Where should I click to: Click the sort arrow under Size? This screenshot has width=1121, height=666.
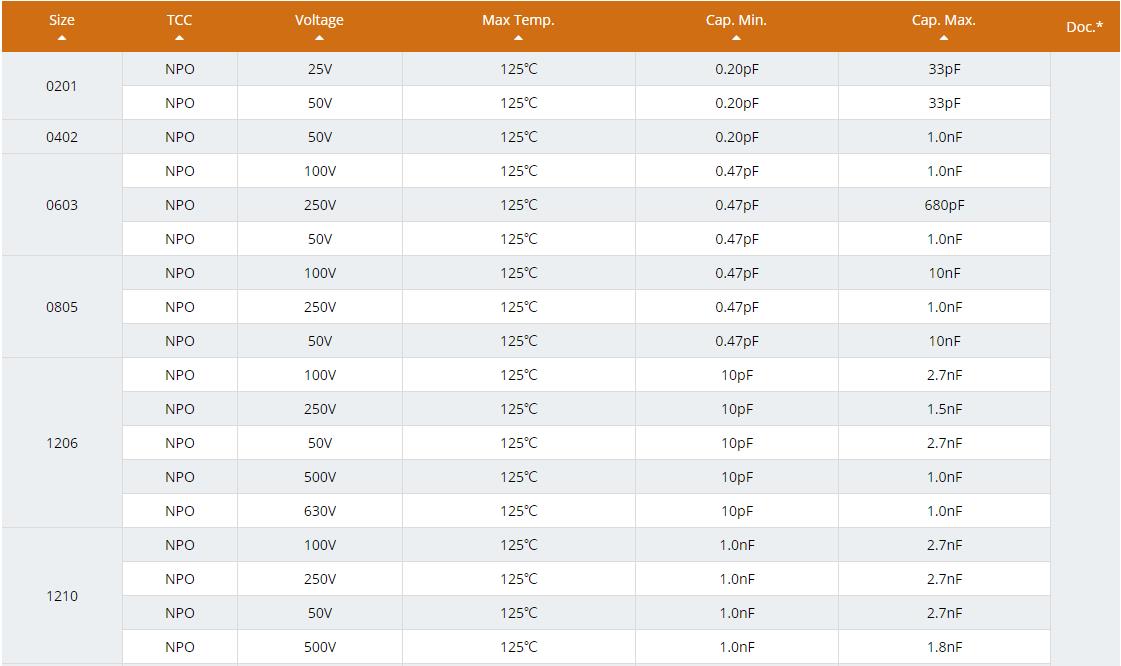pos(62,39)
